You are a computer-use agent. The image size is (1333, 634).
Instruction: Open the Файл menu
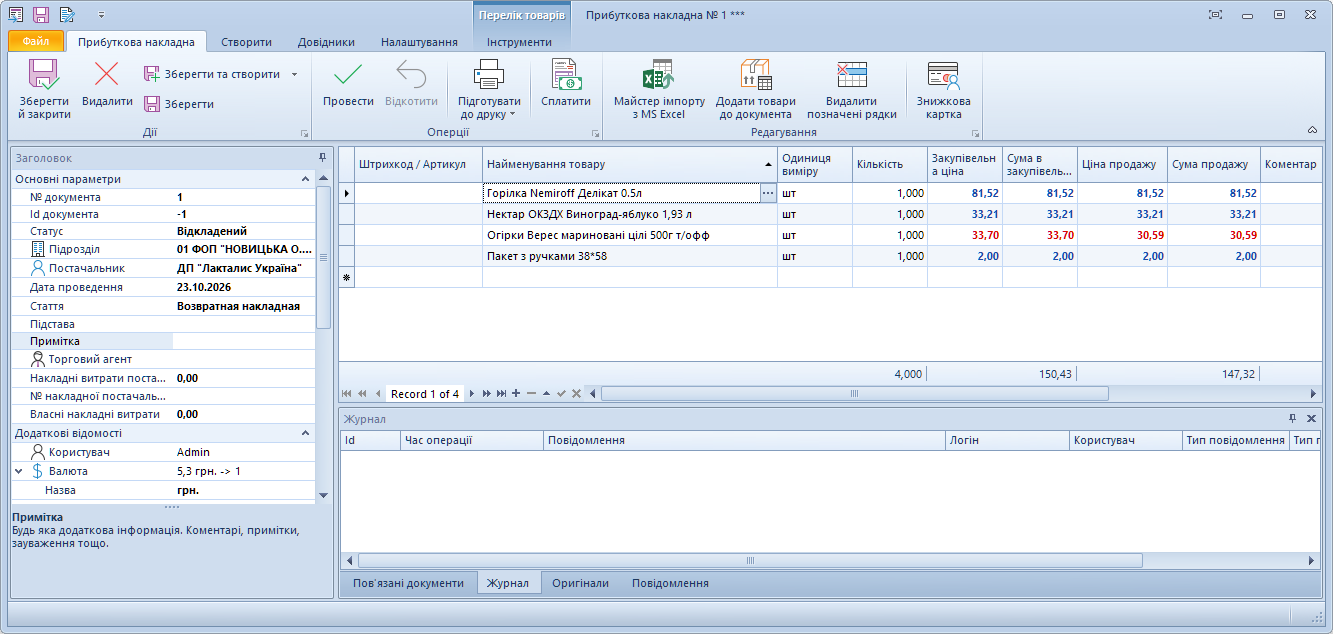point(36,42)
